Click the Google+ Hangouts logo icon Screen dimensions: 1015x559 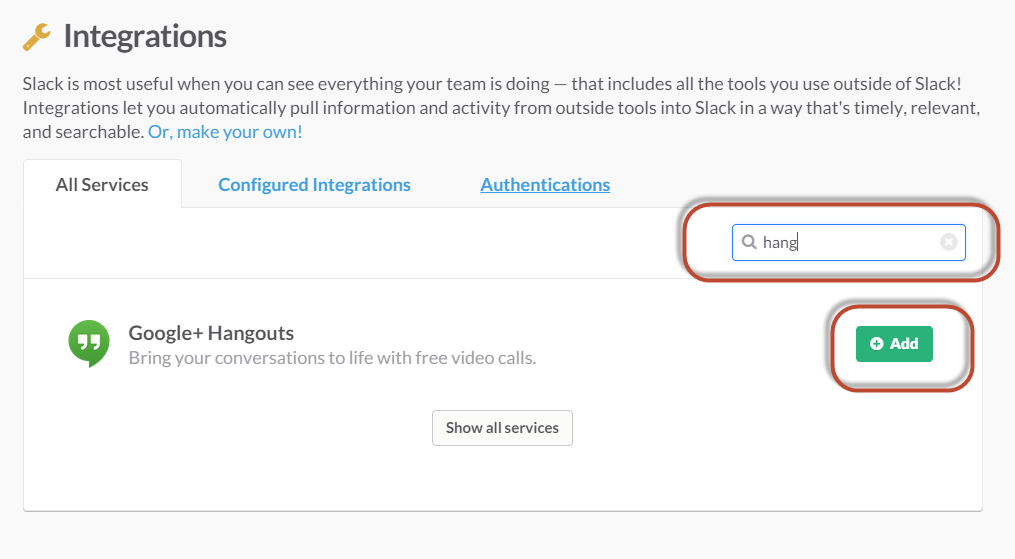[x=89, y=343]
